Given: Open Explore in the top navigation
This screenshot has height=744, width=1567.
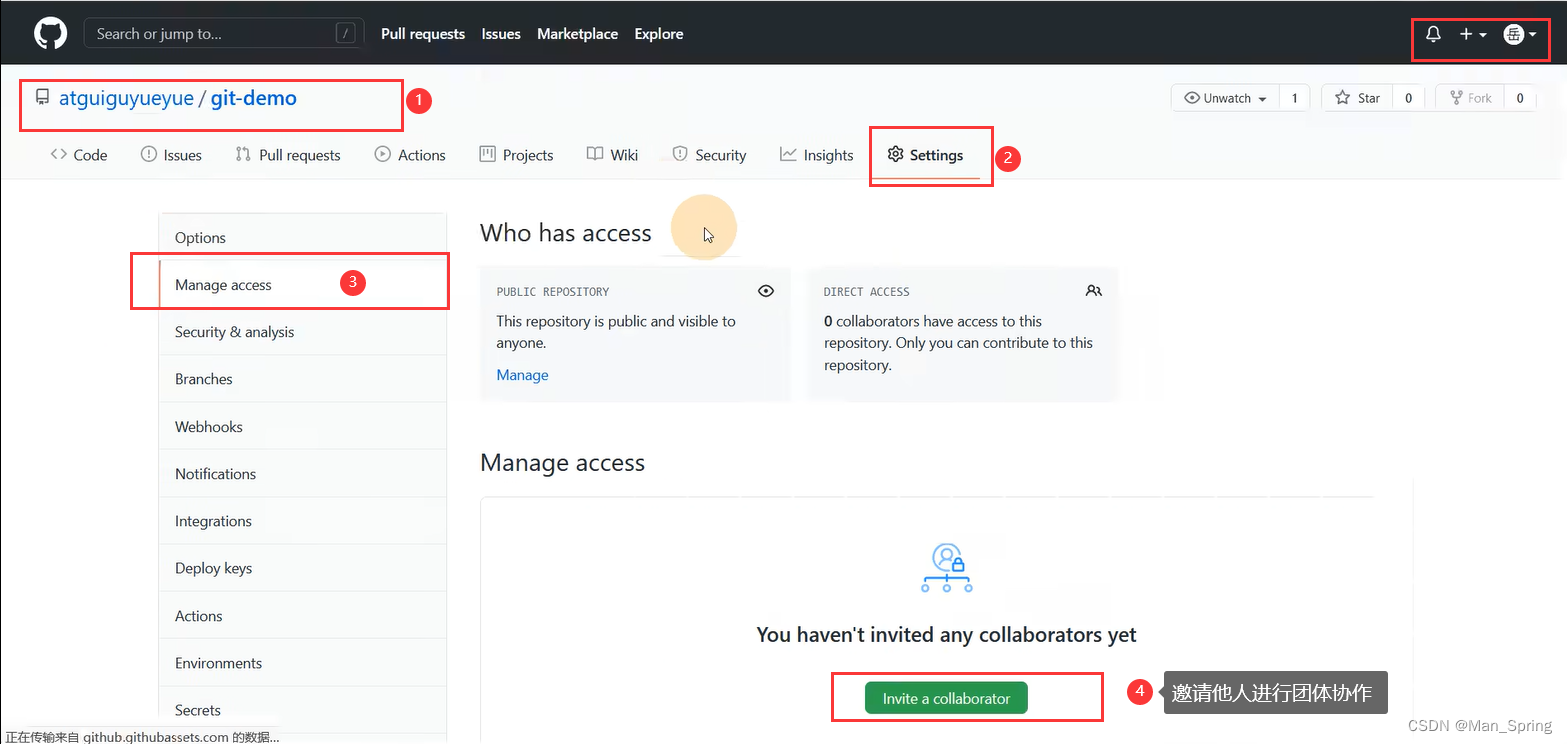Looking at the screenshot, I should (659, 34).
